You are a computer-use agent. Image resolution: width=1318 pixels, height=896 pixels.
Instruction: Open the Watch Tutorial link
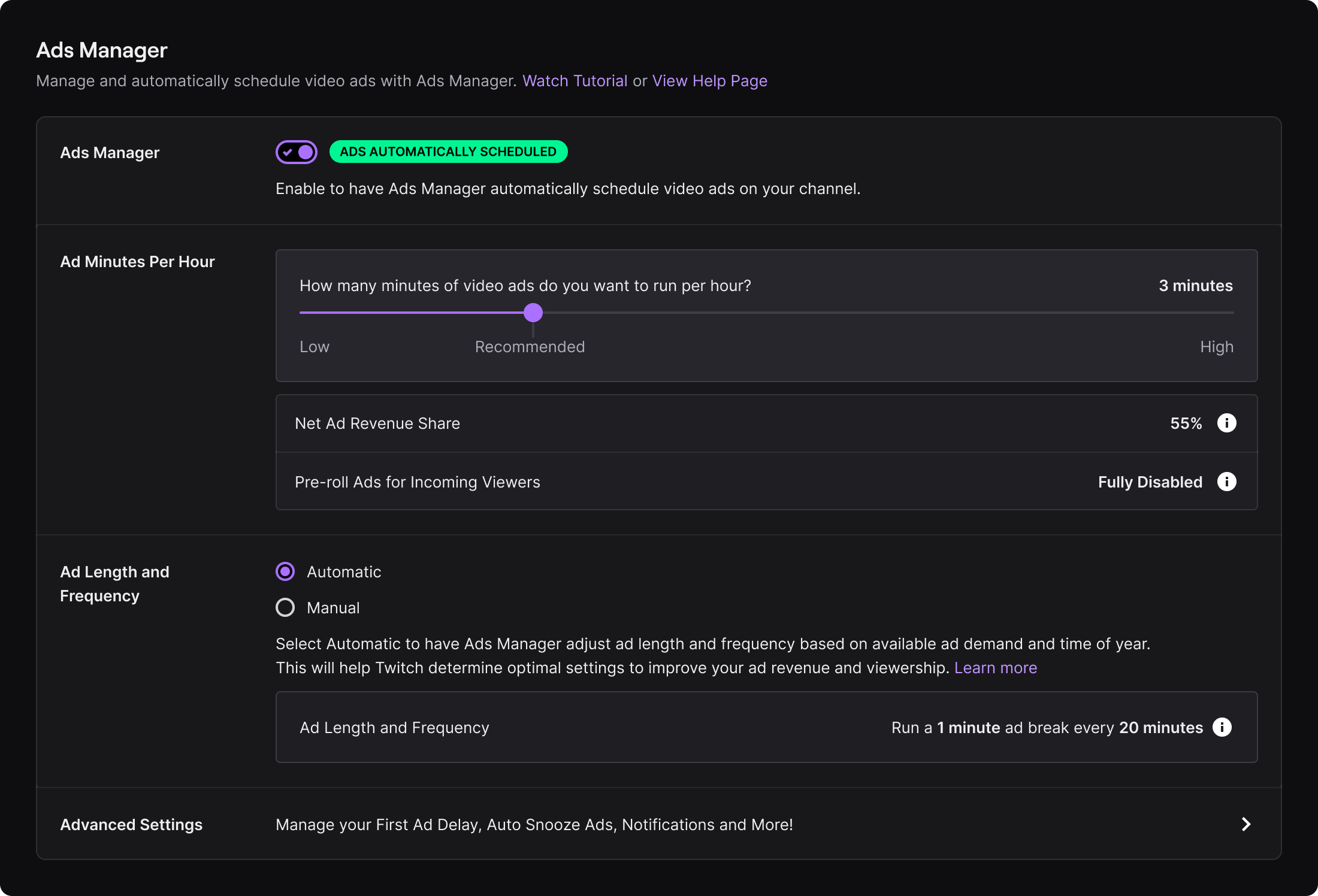pyautogui.click(x=575, y=81)
